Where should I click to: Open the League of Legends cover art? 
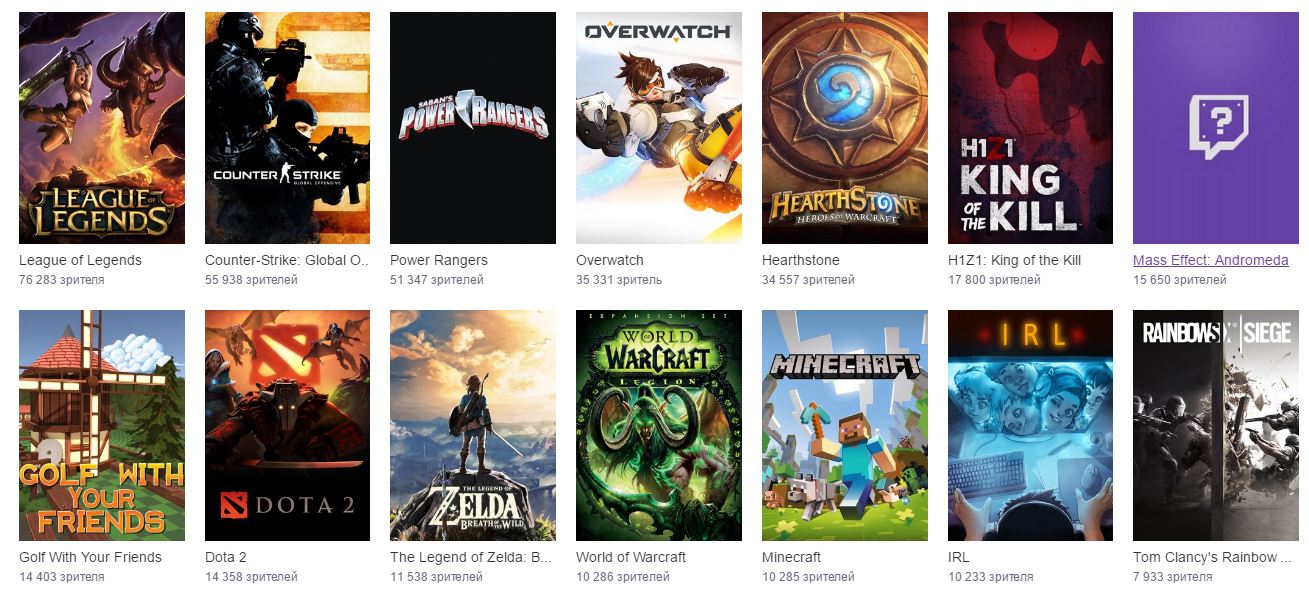[x=102, y=128]
